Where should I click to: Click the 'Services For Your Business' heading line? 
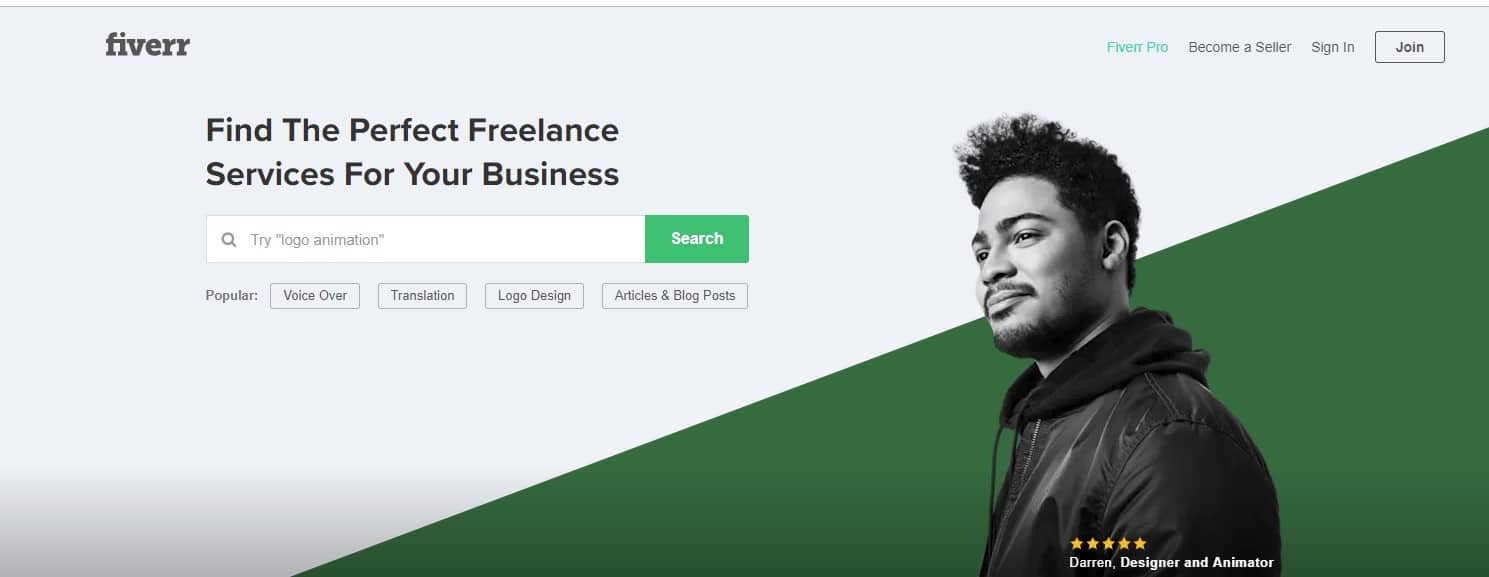412,174
